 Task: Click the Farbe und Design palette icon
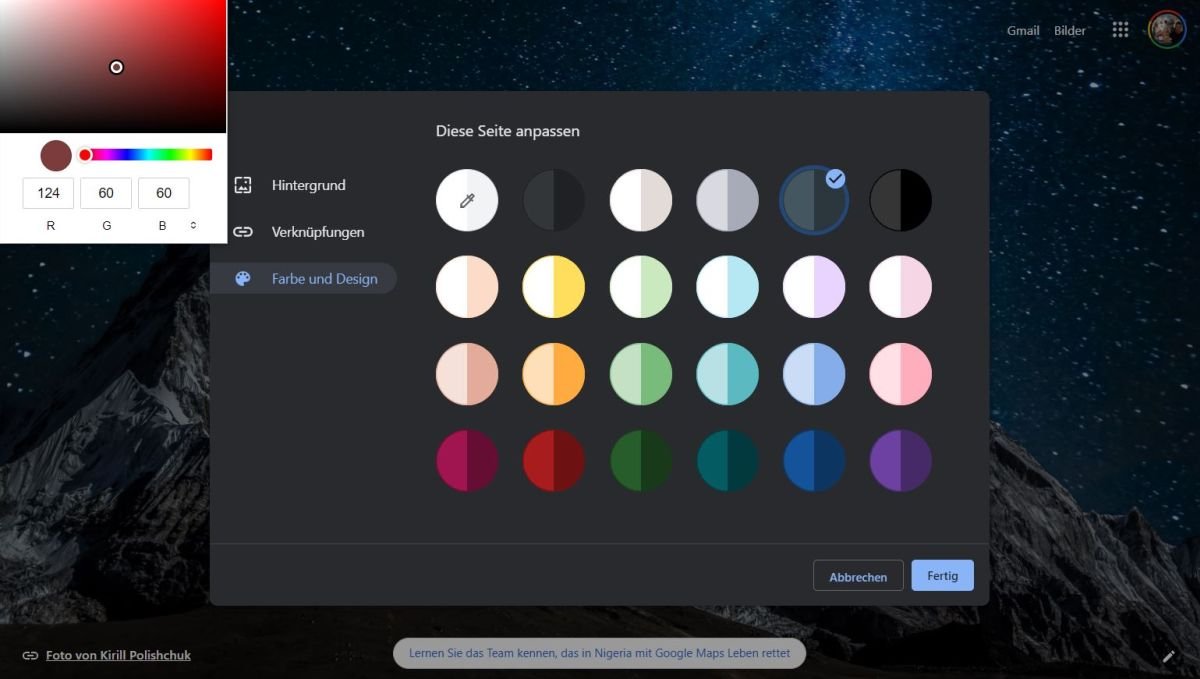[243, 279]
